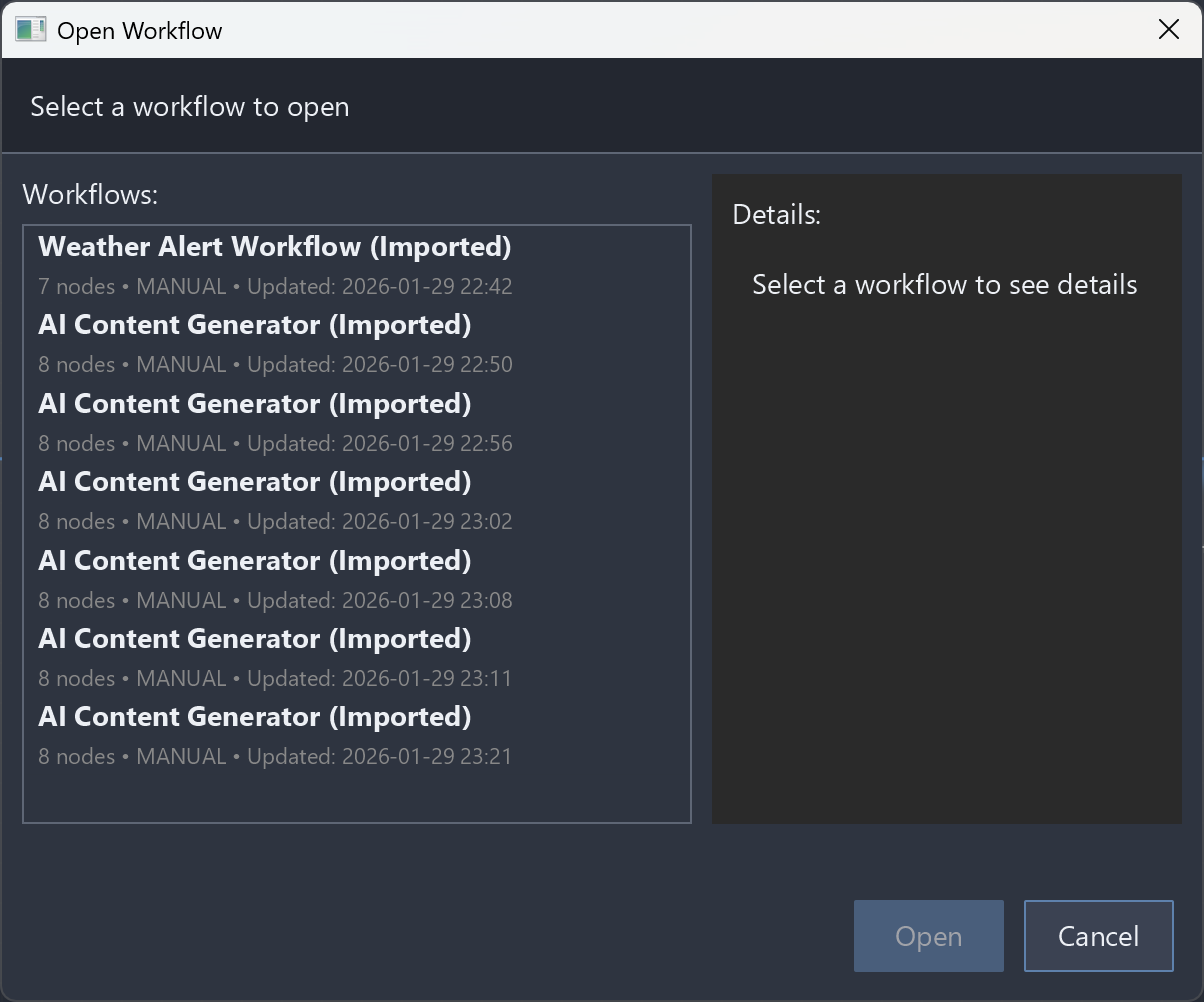This screenshot has height=1002, width=1204.
Task: Select AI Content Generator updated at 23:11
Action: [x=255, y=639]
